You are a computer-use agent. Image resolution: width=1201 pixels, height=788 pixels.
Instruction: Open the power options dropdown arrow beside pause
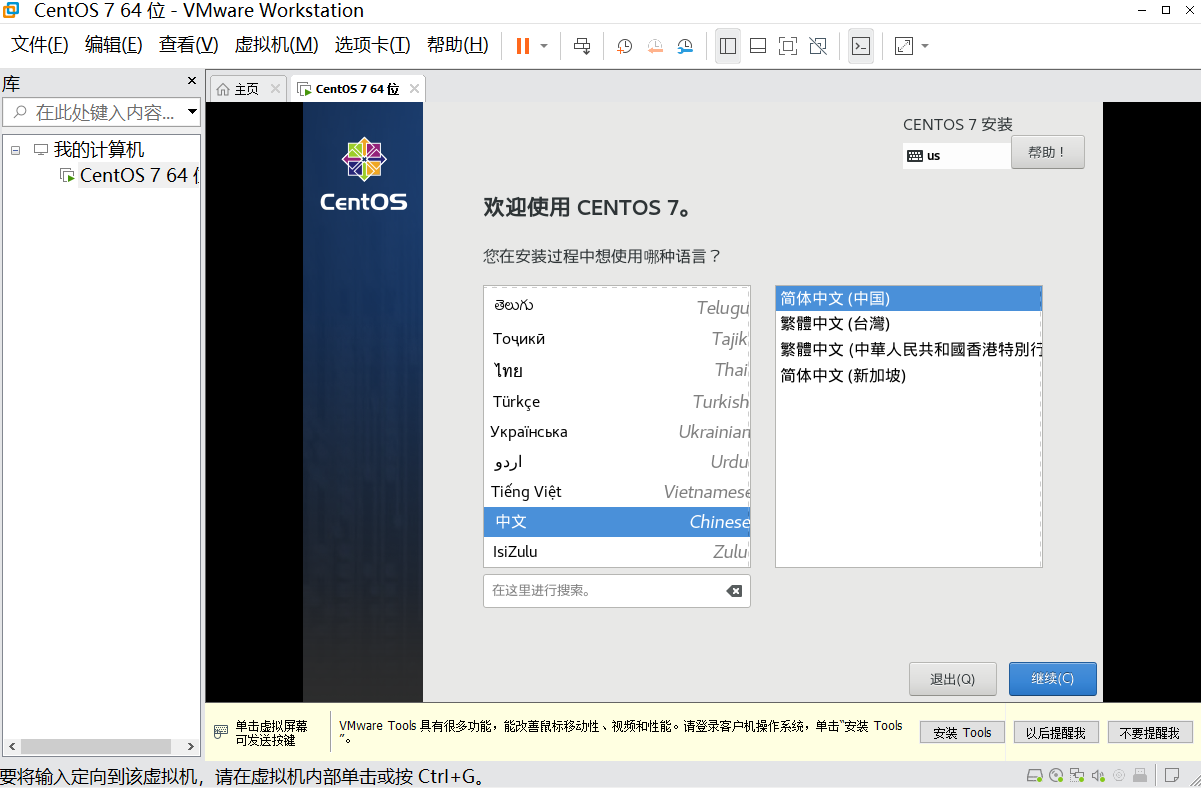[544, 46]
